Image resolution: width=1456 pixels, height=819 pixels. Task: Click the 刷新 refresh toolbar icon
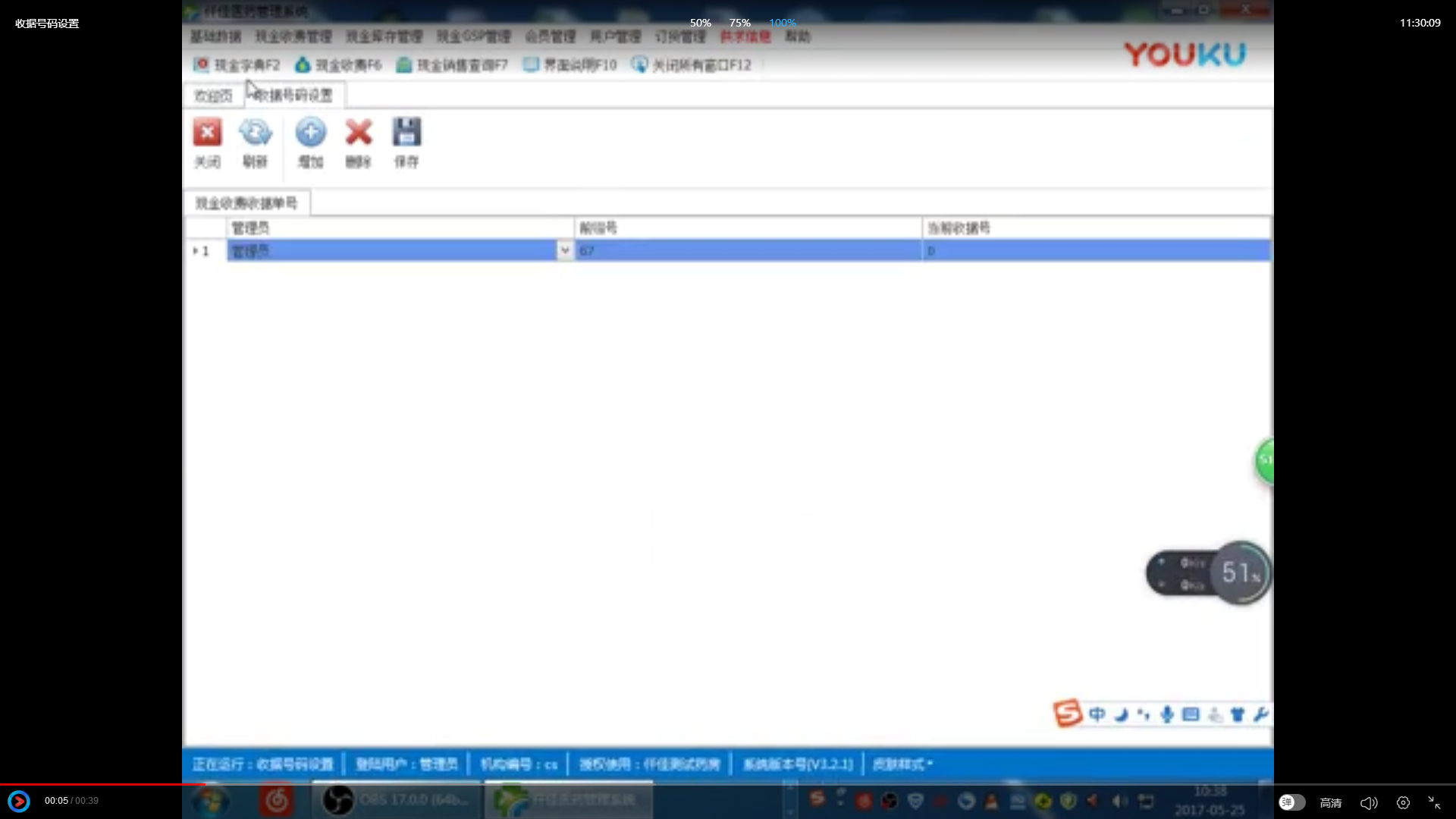point(256,133)
